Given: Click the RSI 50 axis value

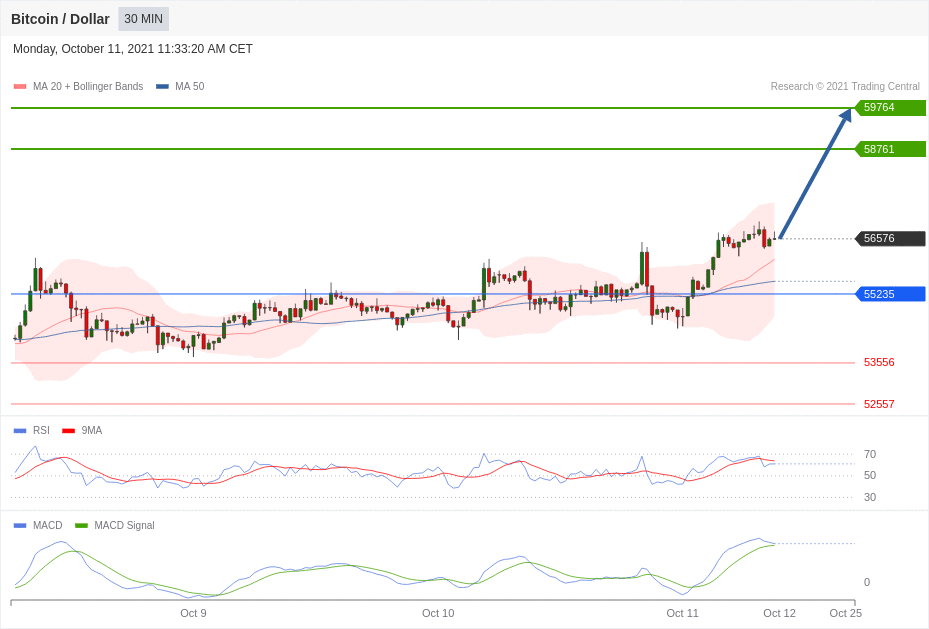Looking at the screenshot, I should [x=870, y=475].
